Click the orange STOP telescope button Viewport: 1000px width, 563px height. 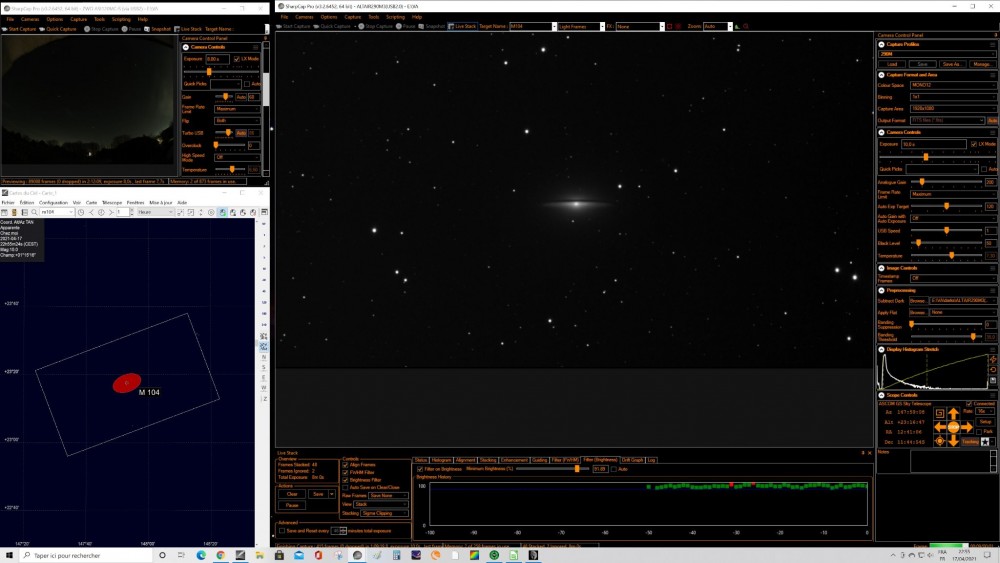click(x=953, y=427)
